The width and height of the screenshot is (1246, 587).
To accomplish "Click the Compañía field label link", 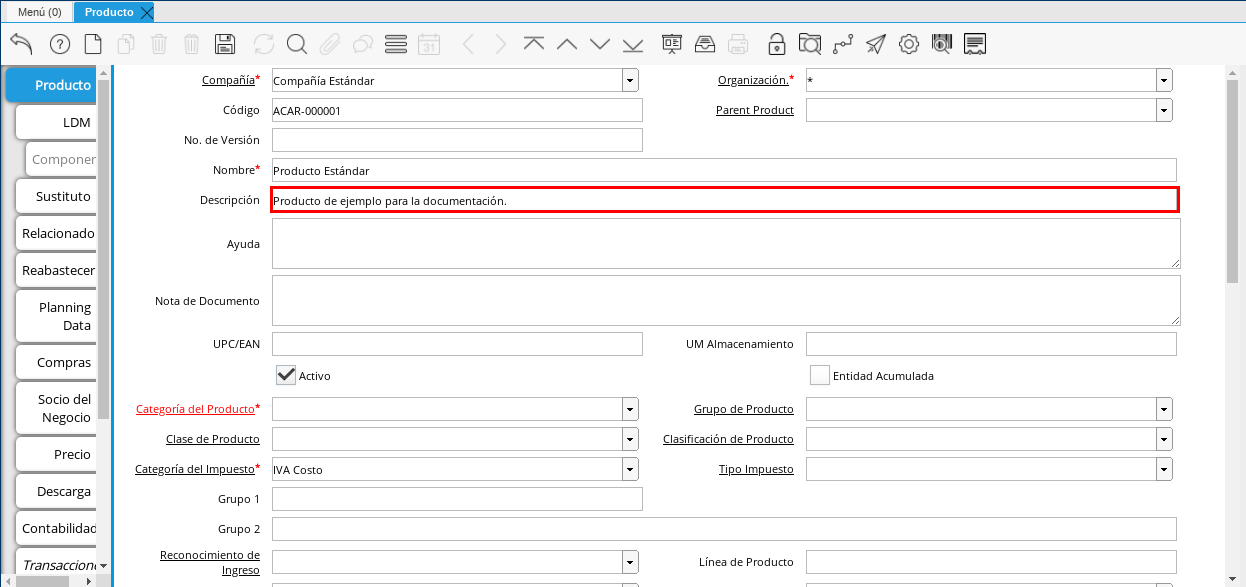I will pos(228,80).
